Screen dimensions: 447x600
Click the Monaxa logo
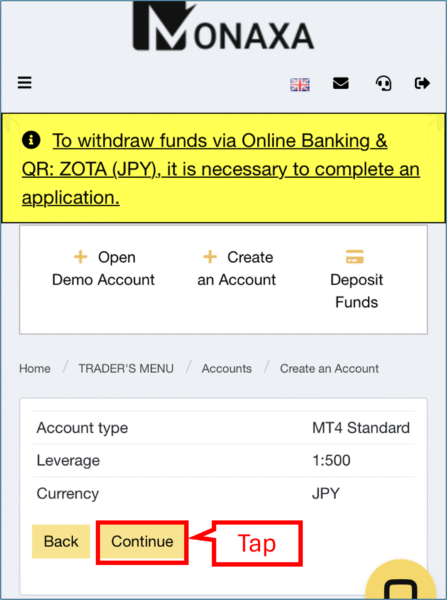tap(223, 26)
